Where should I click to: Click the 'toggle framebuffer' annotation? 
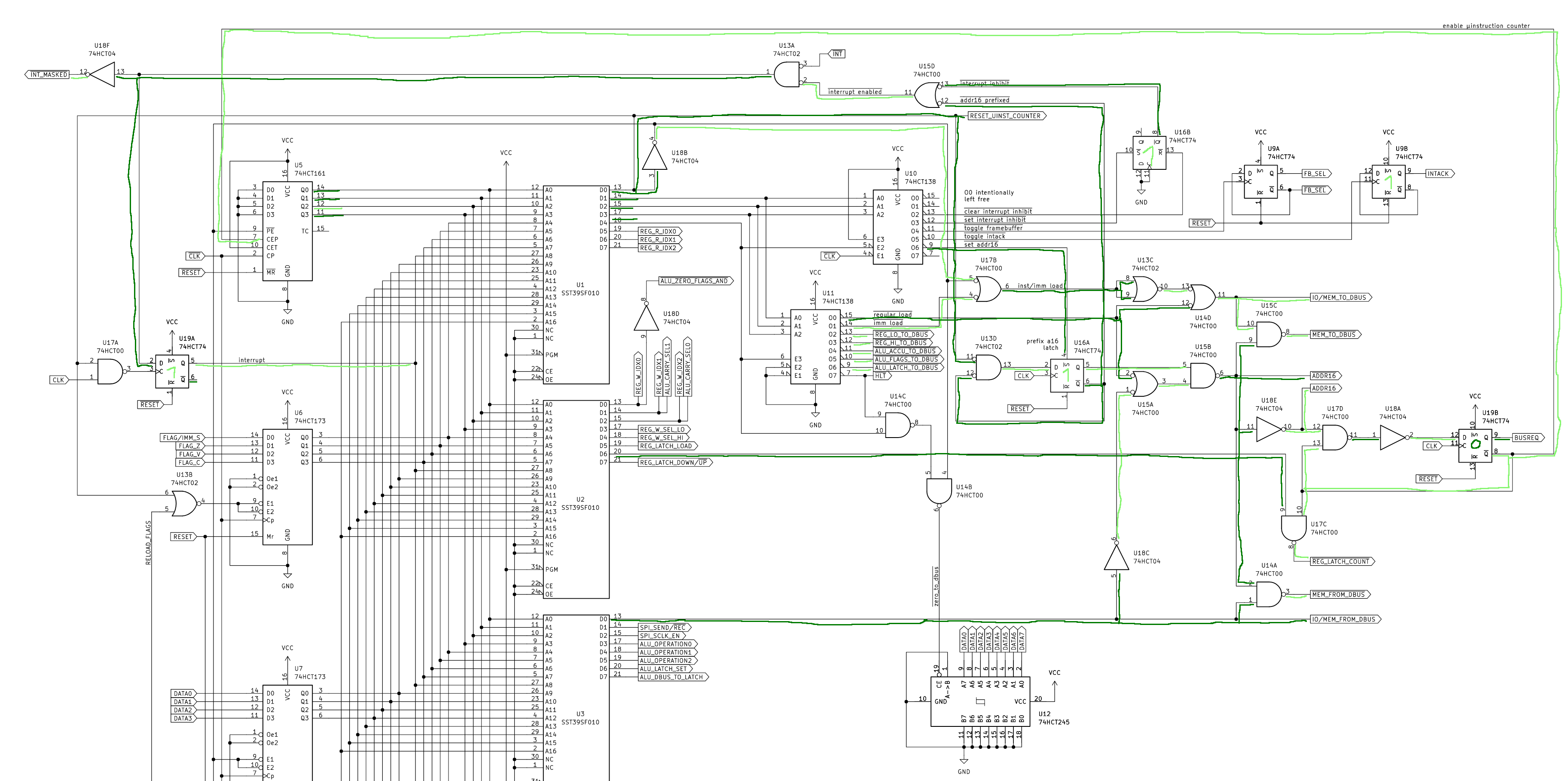coord(993,228)
